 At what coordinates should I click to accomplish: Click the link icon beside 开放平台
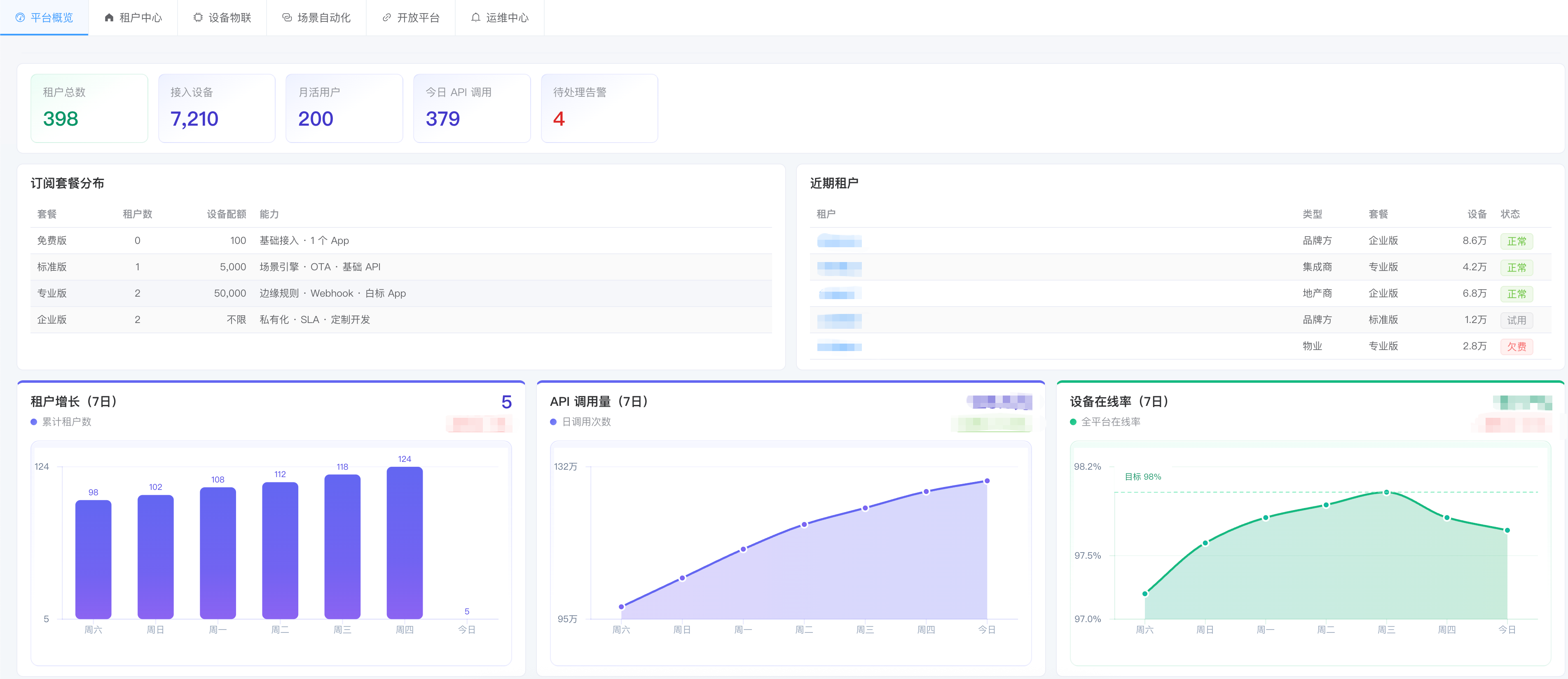pos(386,18)
